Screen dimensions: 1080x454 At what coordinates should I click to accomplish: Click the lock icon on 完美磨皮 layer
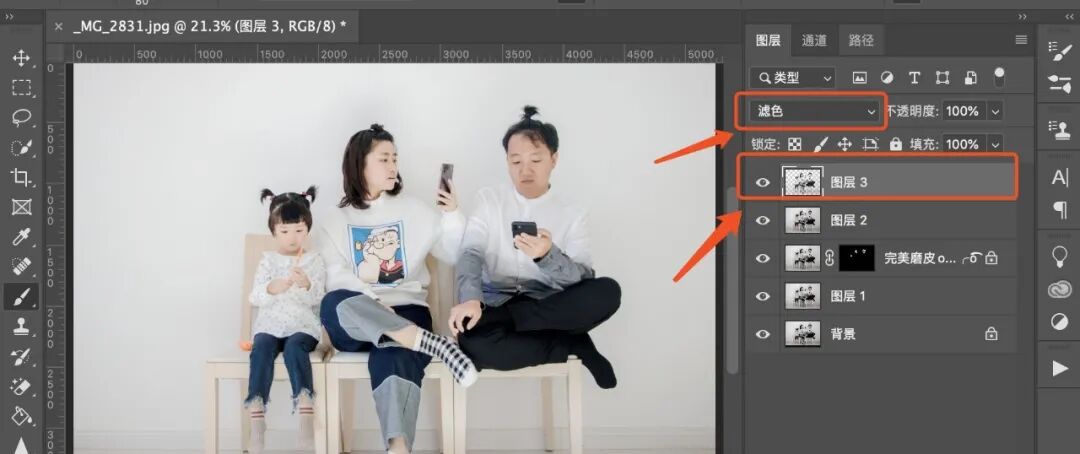pyautogui.click(x=991, y=258)
